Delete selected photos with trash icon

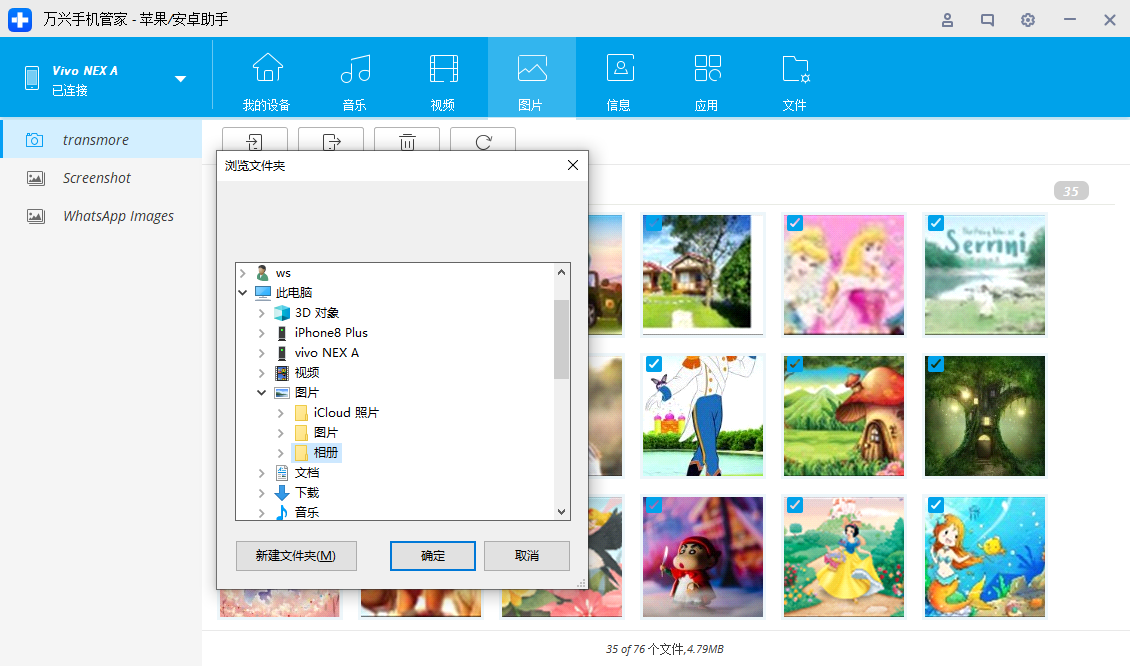tap(406, 143)
